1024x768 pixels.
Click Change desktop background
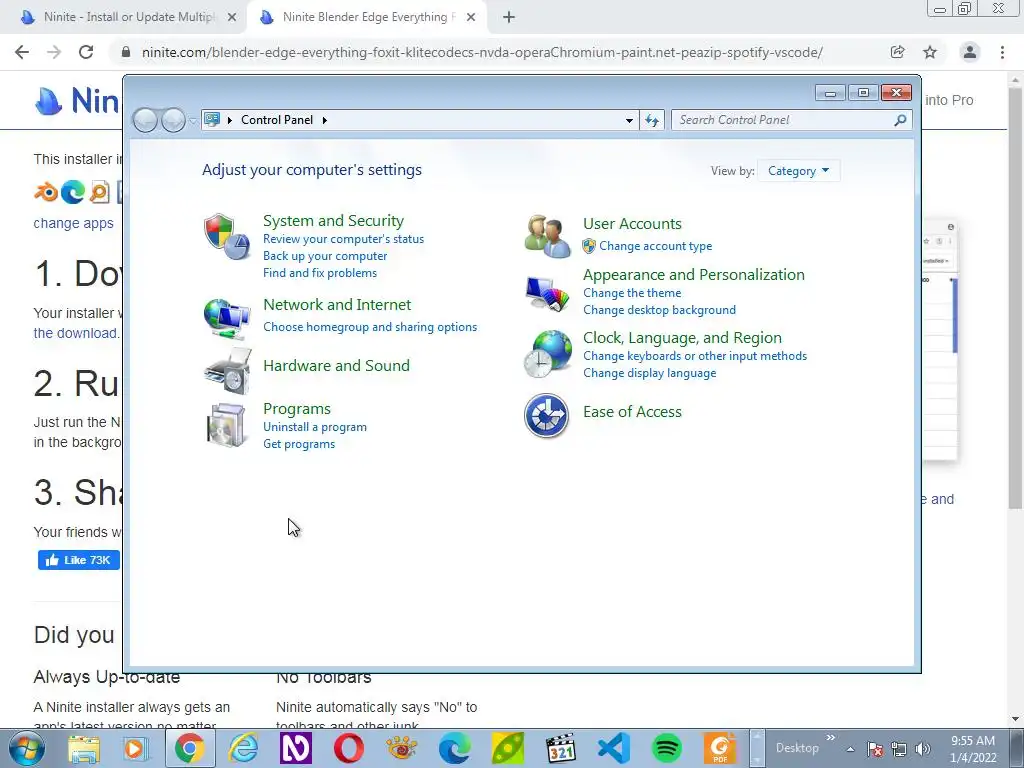[x=660, y=310]
